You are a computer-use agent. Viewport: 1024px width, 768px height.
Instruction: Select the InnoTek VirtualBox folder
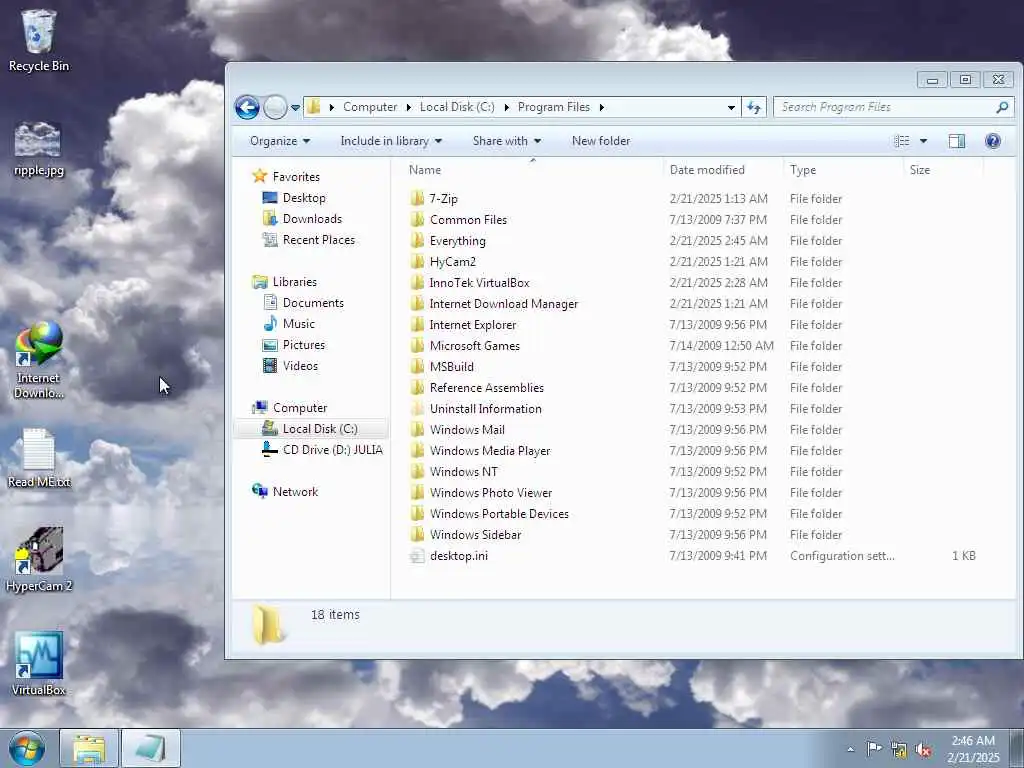[x=479, y=283]
